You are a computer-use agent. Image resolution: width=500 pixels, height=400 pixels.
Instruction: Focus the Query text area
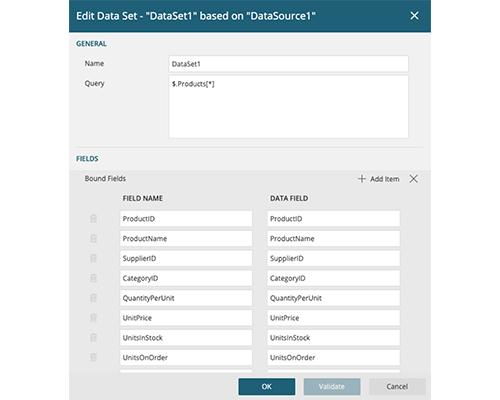[x=288, y=107]
